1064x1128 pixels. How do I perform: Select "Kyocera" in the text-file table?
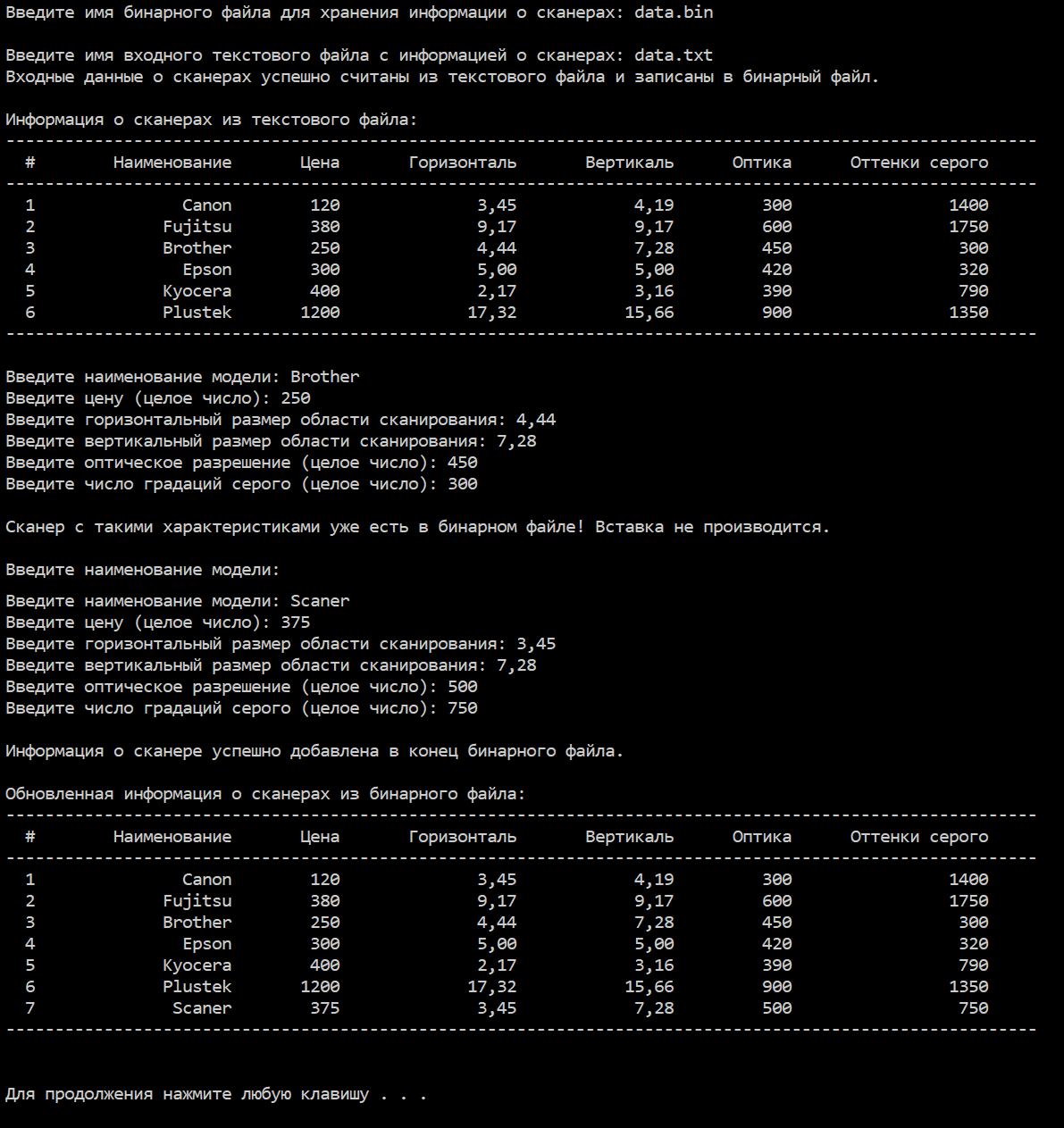click(x=197, y=291)
